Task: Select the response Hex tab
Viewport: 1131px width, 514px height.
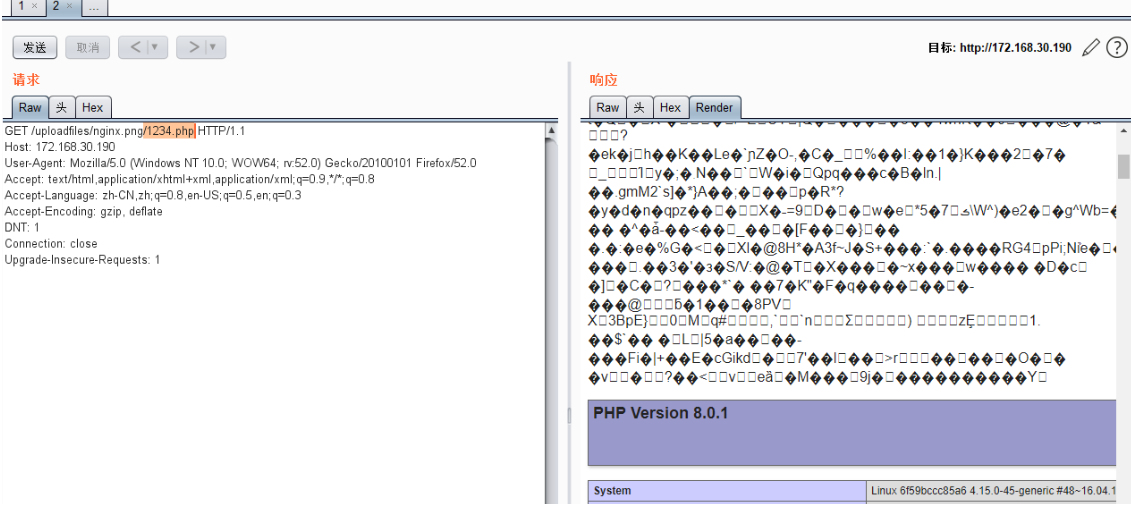Action: (670, 107)
